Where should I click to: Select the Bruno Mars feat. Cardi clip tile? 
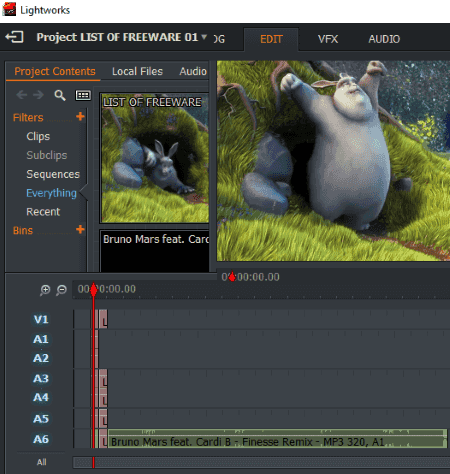click(x=155, y=251)
